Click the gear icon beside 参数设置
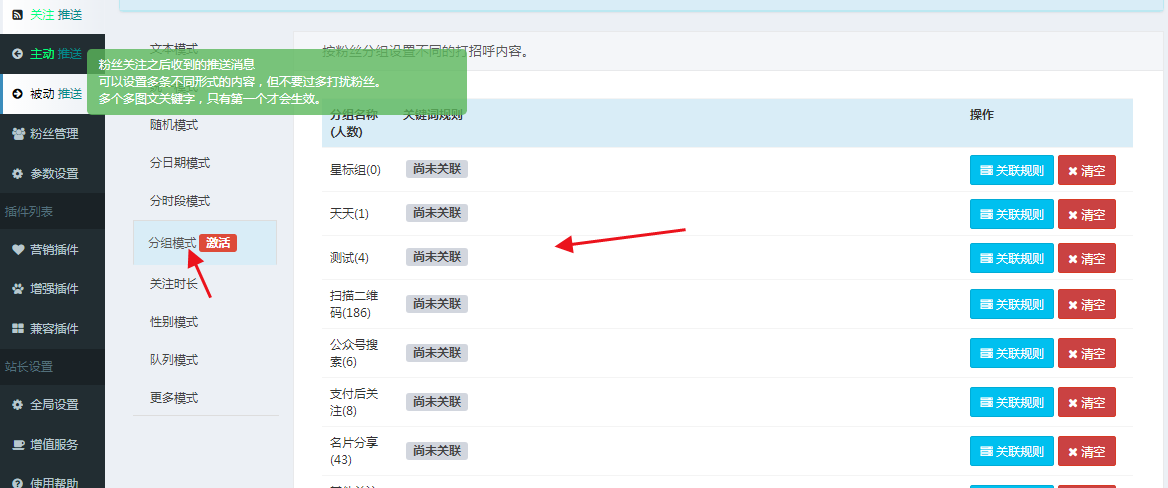 click(17, 173)
